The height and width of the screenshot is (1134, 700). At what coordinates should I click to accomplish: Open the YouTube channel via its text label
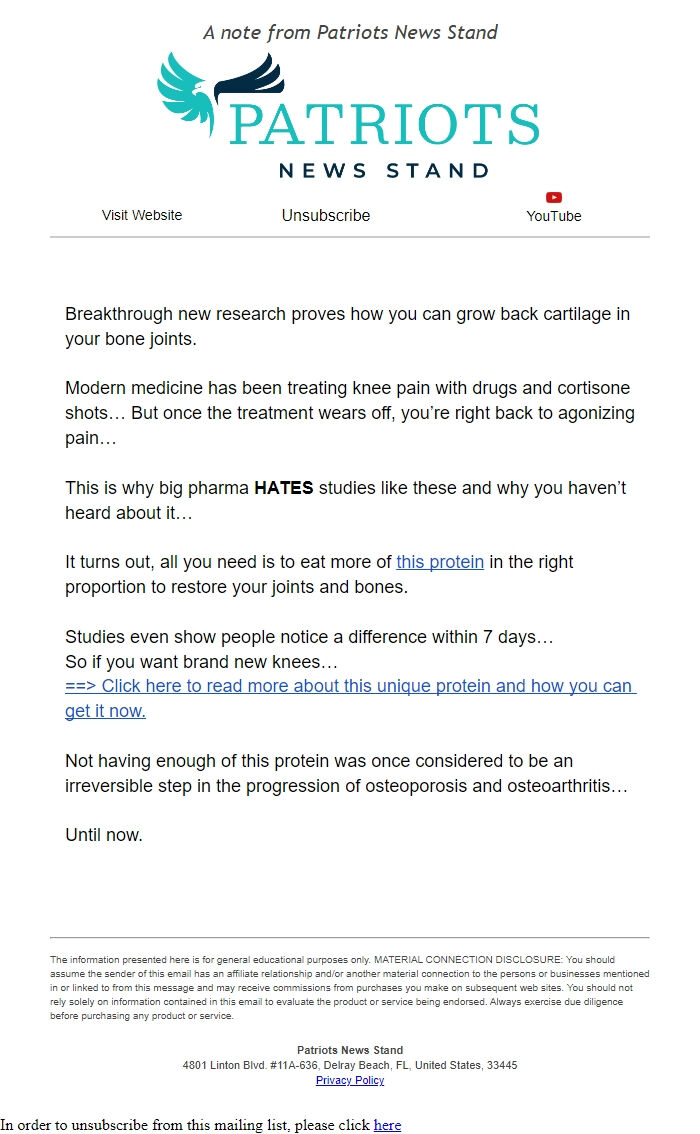(x=554, y=216)
